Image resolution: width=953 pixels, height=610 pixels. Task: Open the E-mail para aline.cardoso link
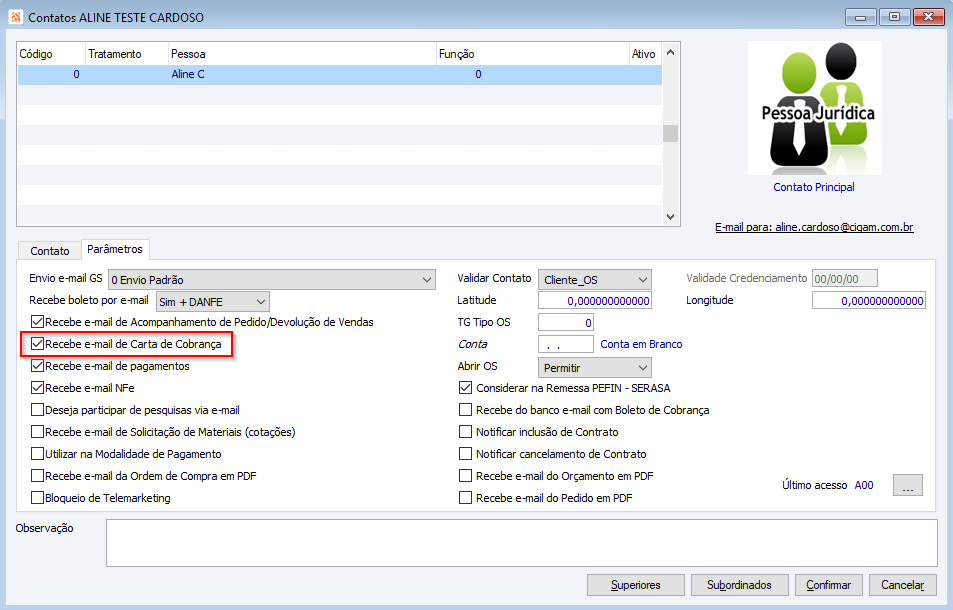point(814,227)
